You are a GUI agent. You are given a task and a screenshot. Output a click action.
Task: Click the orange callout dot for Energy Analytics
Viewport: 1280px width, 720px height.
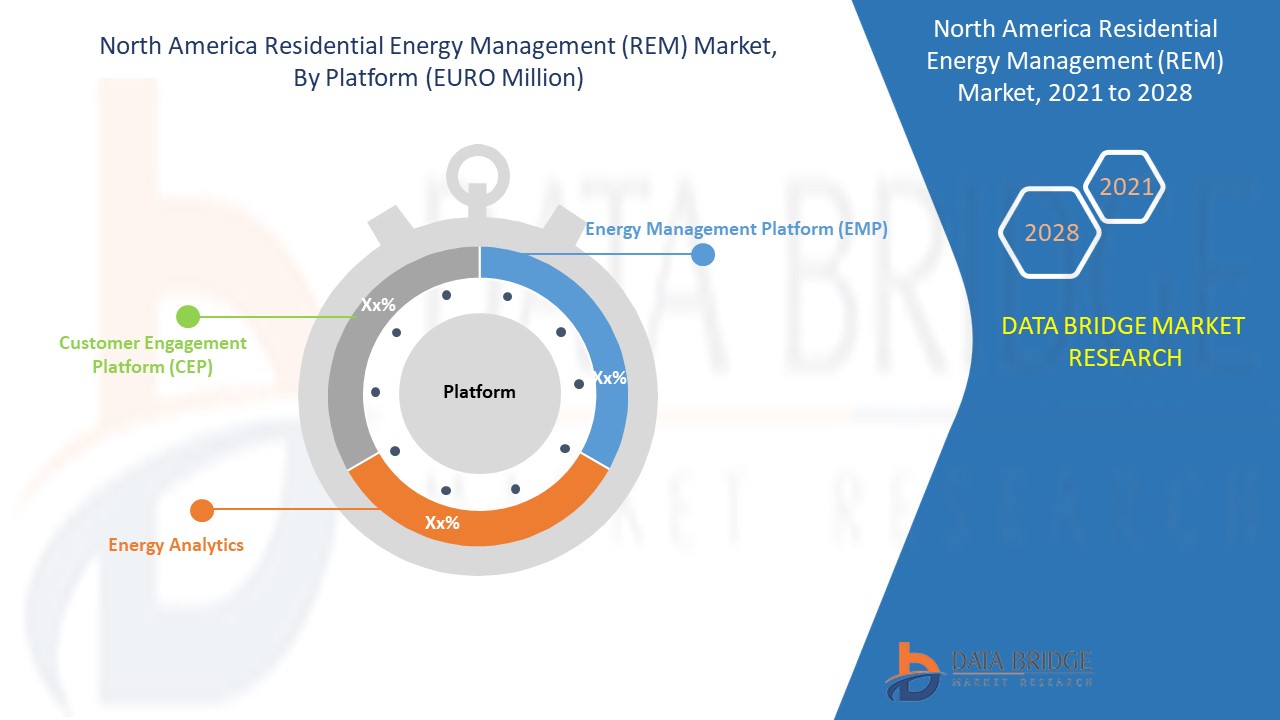pyautogui.click(x=203, y=510)
